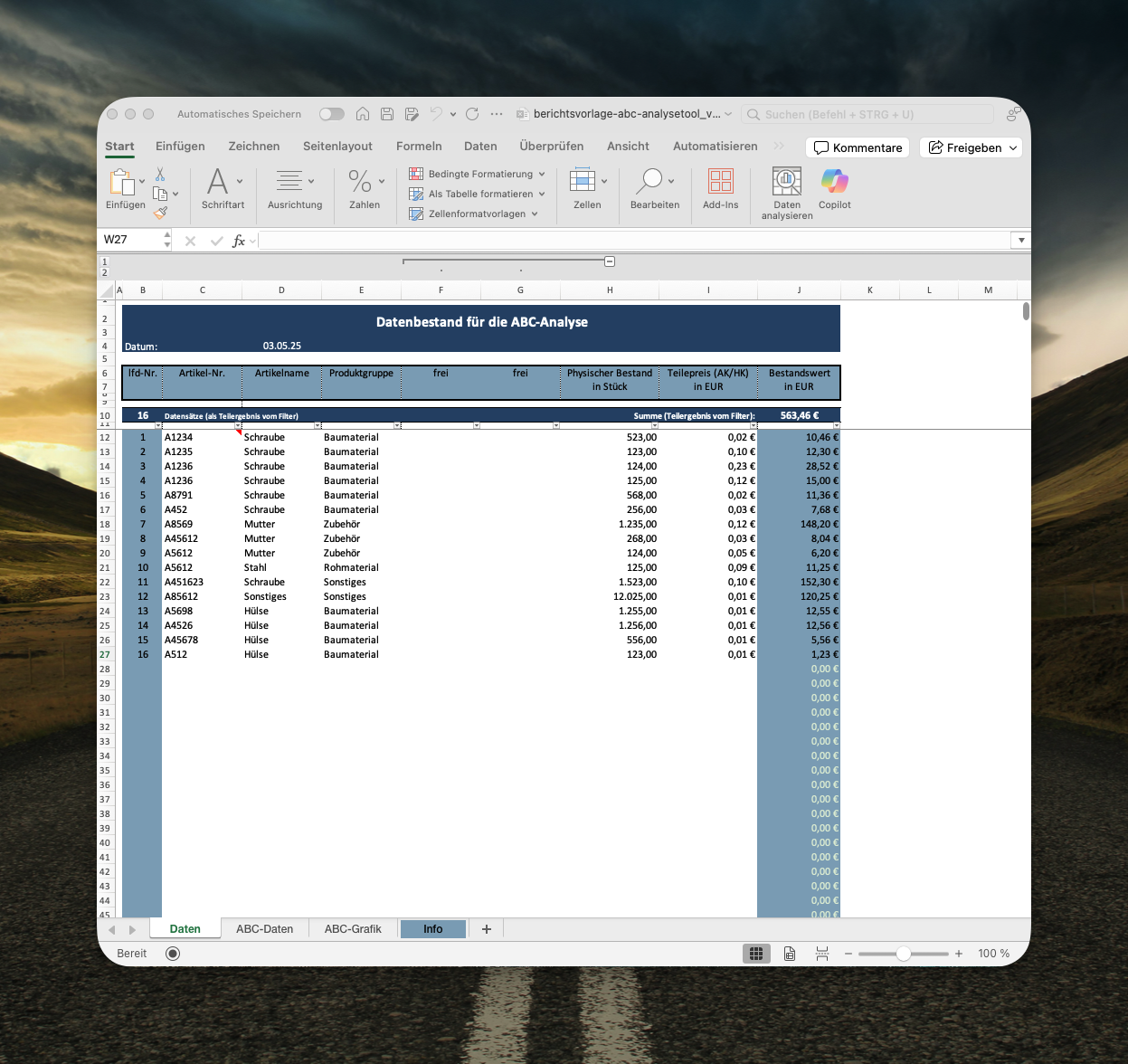
Task: Expand the Freigeben dropdown arrow
Action: tap(1013, 147)
